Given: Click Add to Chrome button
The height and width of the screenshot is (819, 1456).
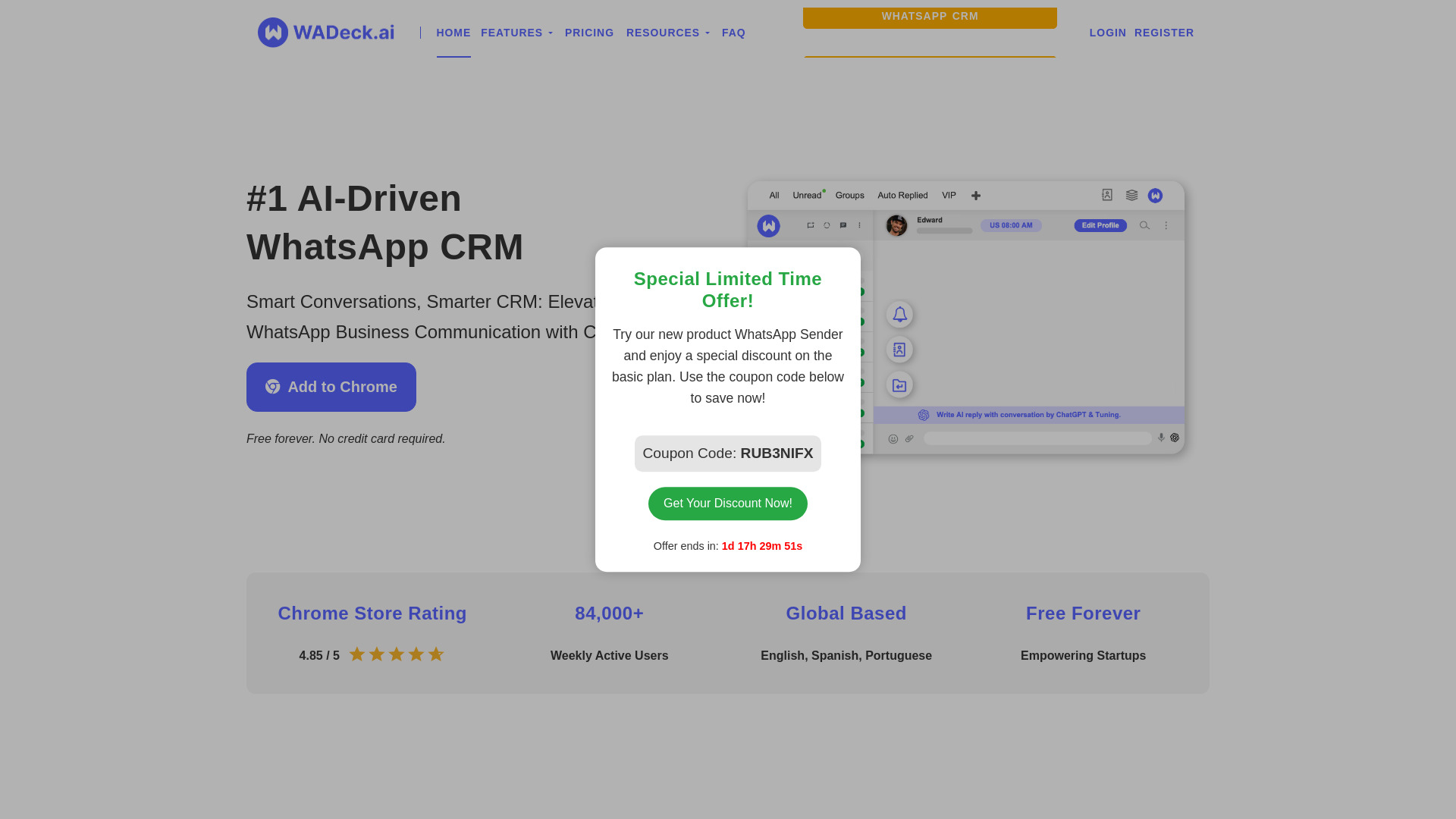Looking at the screenshot, I should click(331, 387).
